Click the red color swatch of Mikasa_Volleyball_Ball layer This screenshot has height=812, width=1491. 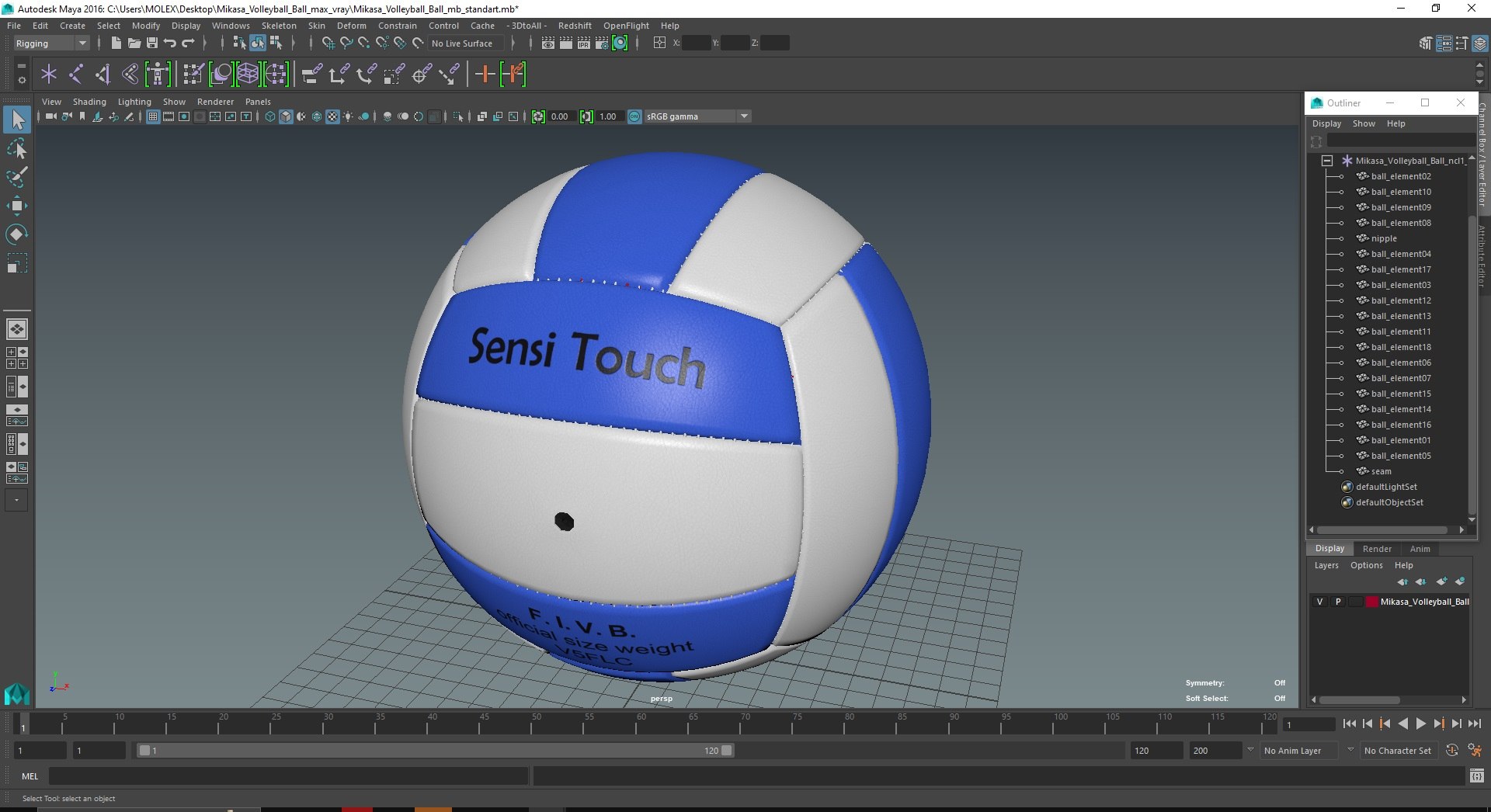pos(1372,602)
